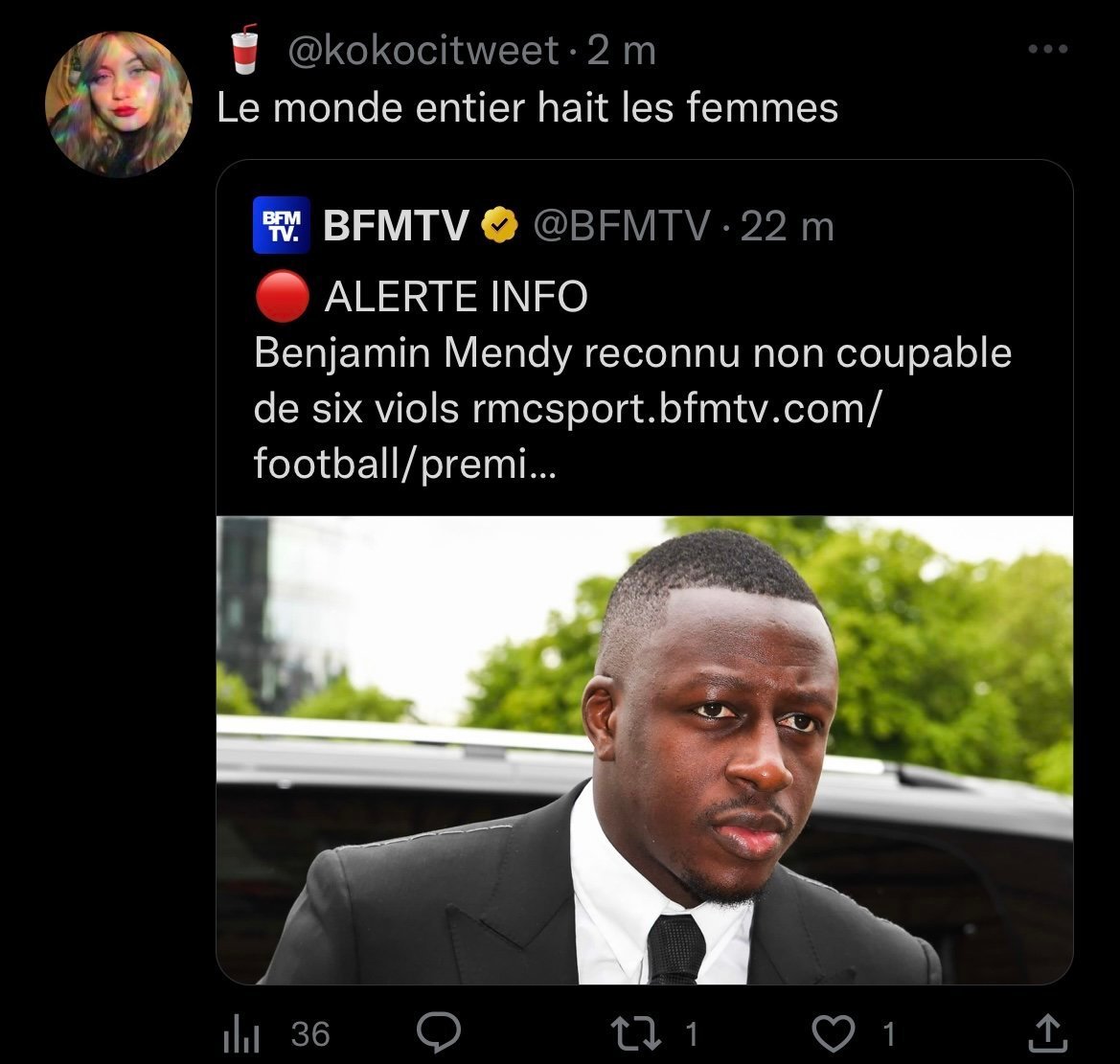Click the 36 views count
The image size is (1120, 1064).
309,1034
